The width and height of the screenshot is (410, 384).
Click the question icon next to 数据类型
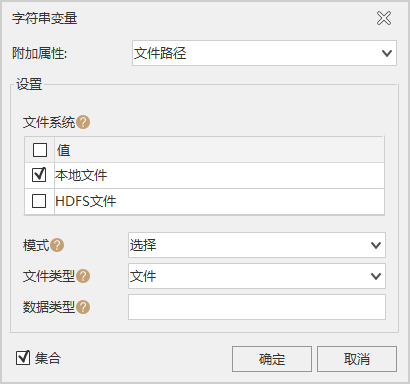pos(83,307)
